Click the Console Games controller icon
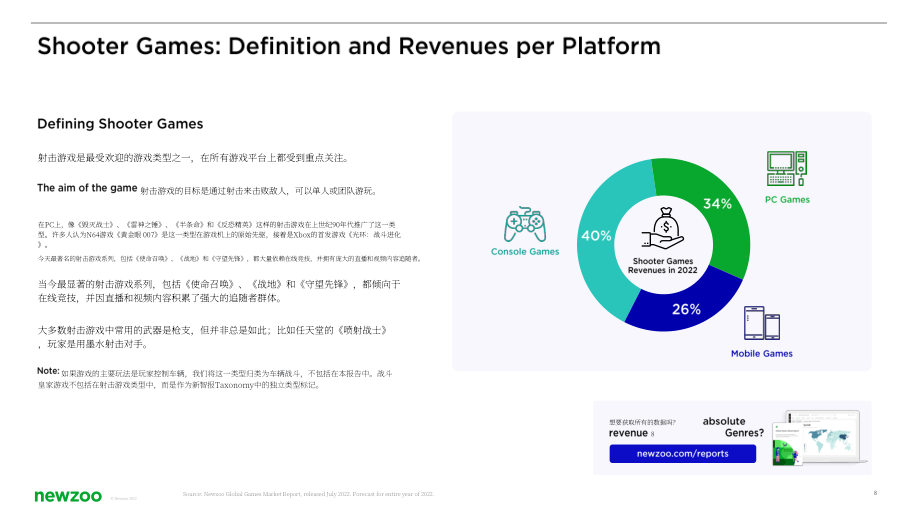Image resolution: width=920 pixels, height=518 pixels. coord(525,224)
